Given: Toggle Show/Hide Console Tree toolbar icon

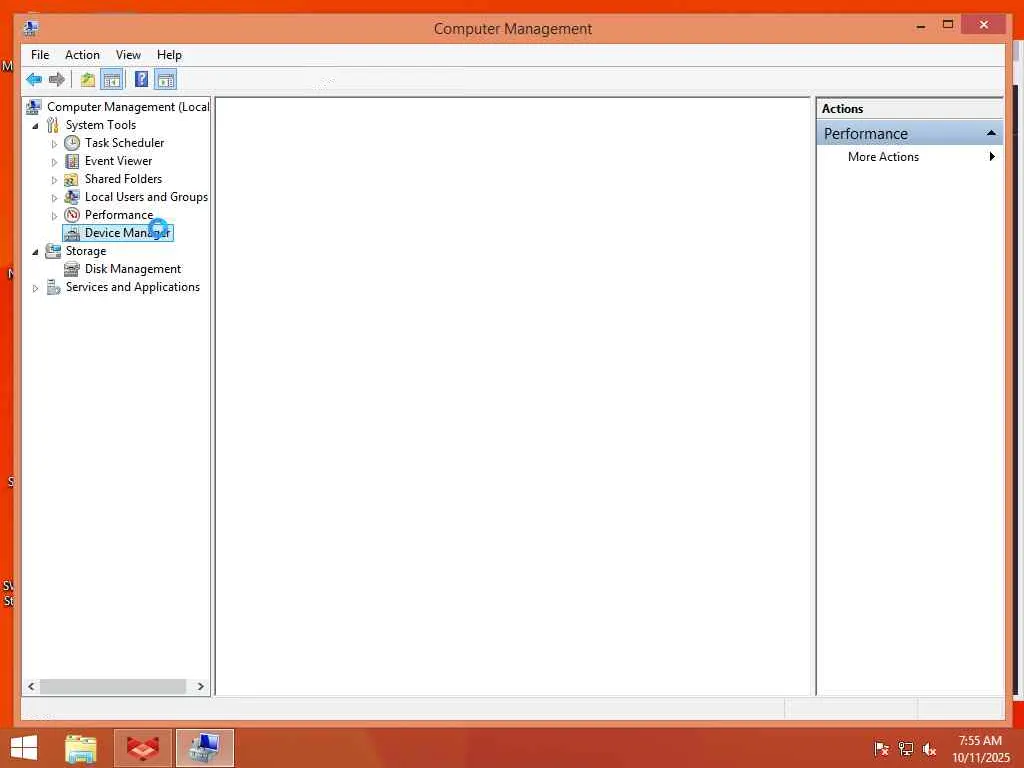Looking at the screenshot, I should (112, 80).
